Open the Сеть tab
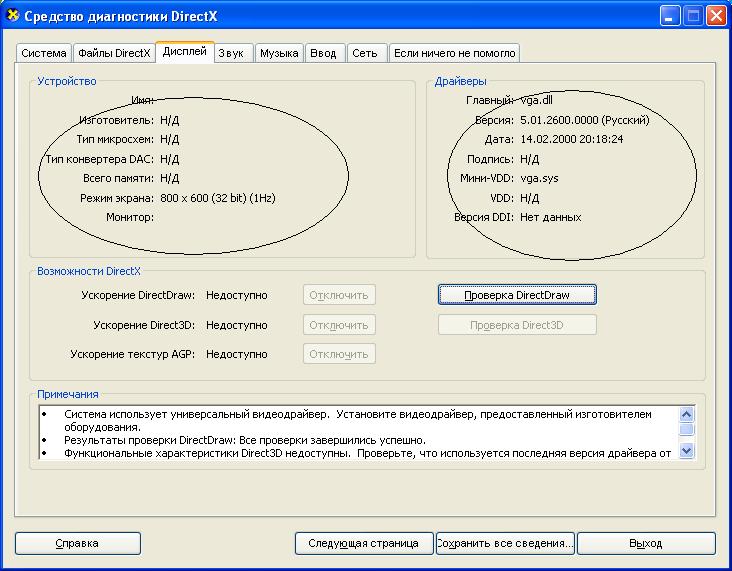This screenshot has height=571, width=732. coord(365,53)
